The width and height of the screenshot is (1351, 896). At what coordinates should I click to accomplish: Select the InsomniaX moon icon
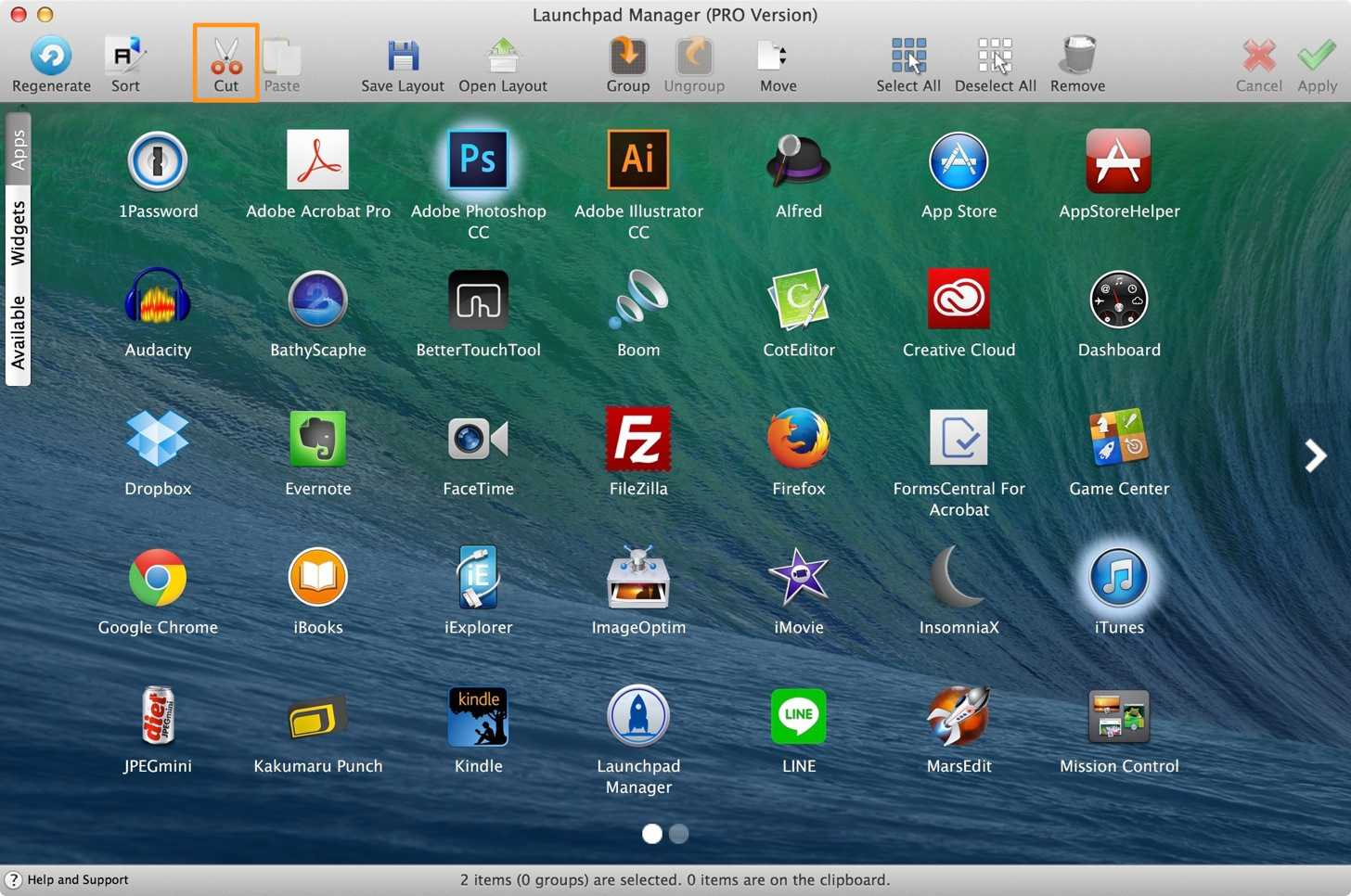[x=956, y=576]
